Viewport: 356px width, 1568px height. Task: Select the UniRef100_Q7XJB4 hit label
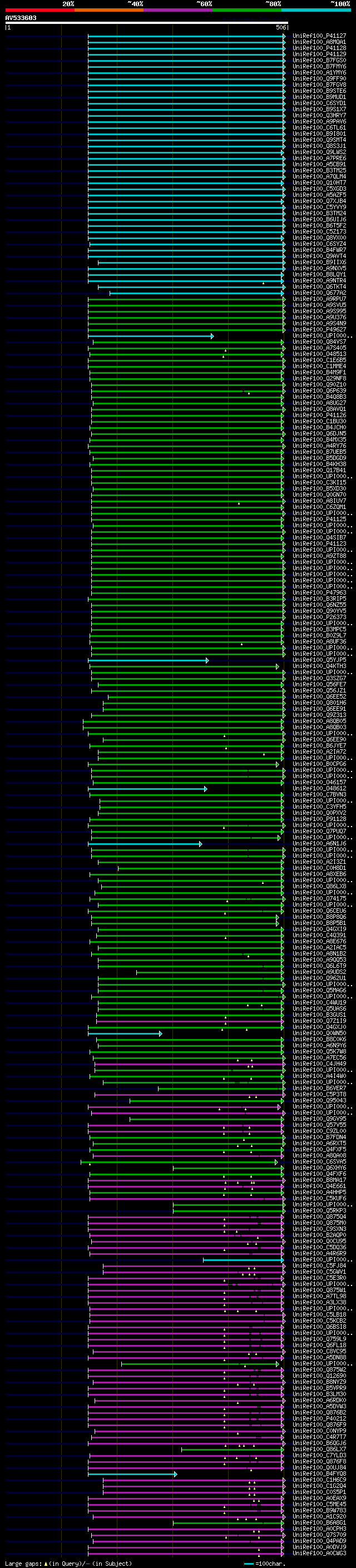pos(319,201)
